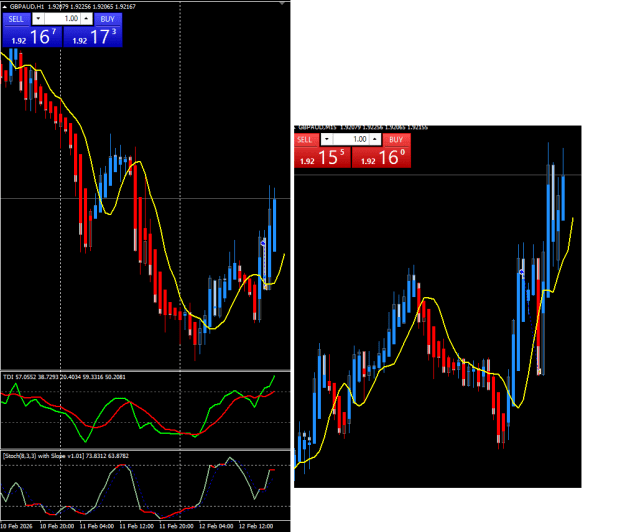625x532 pixels.
Task: Click the blue trade entry arrow on M15 chart
Action: [x=522, y=272]
